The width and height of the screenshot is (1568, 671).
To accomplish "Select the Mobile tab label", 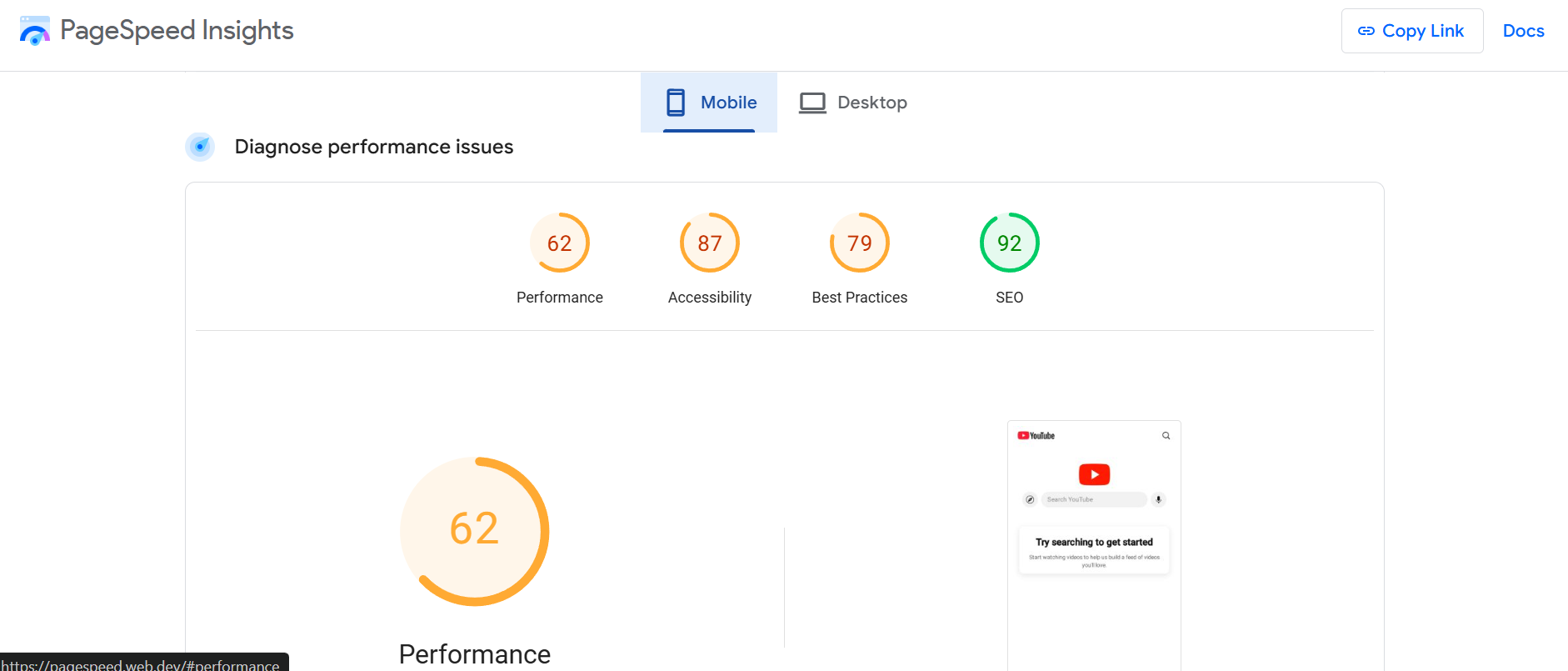I will (728, 103).
